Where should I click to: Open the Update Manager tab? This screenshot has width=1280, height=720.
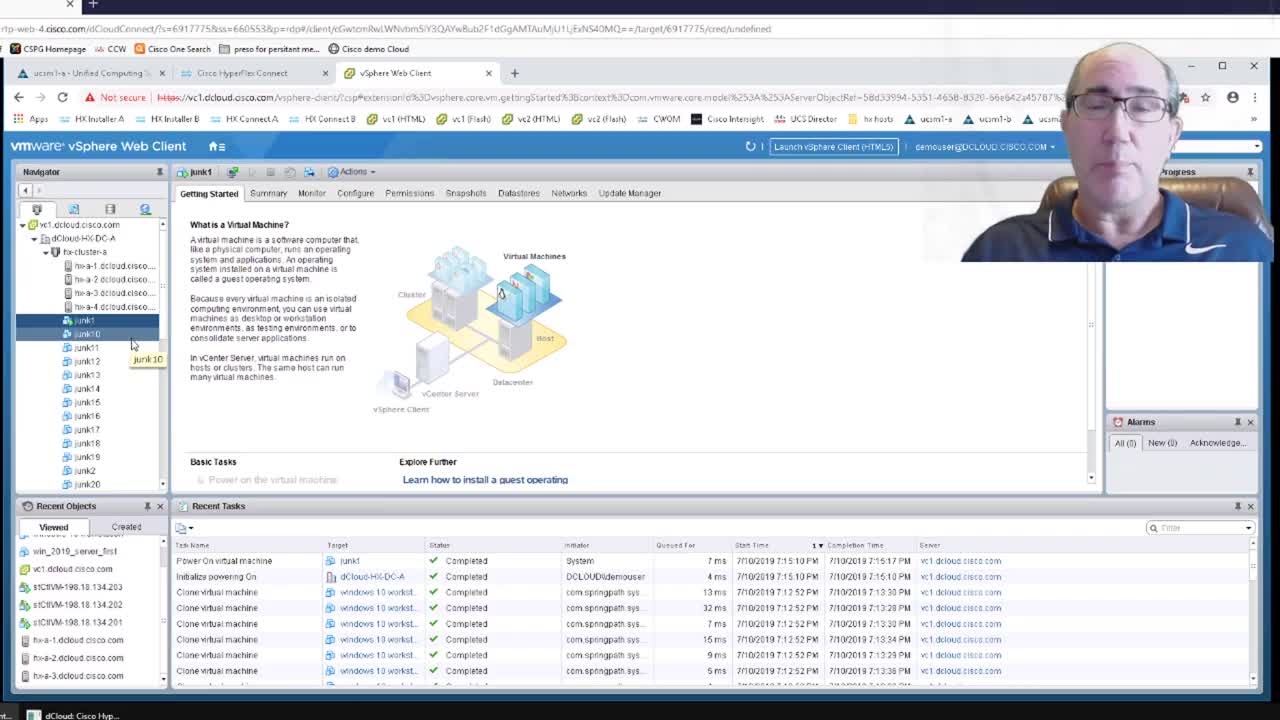629,193
